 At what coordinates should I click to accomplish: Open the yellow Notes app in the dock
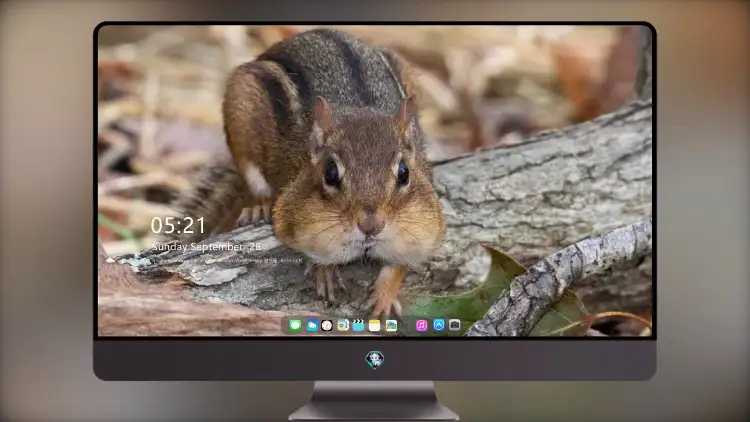(375, 325)
